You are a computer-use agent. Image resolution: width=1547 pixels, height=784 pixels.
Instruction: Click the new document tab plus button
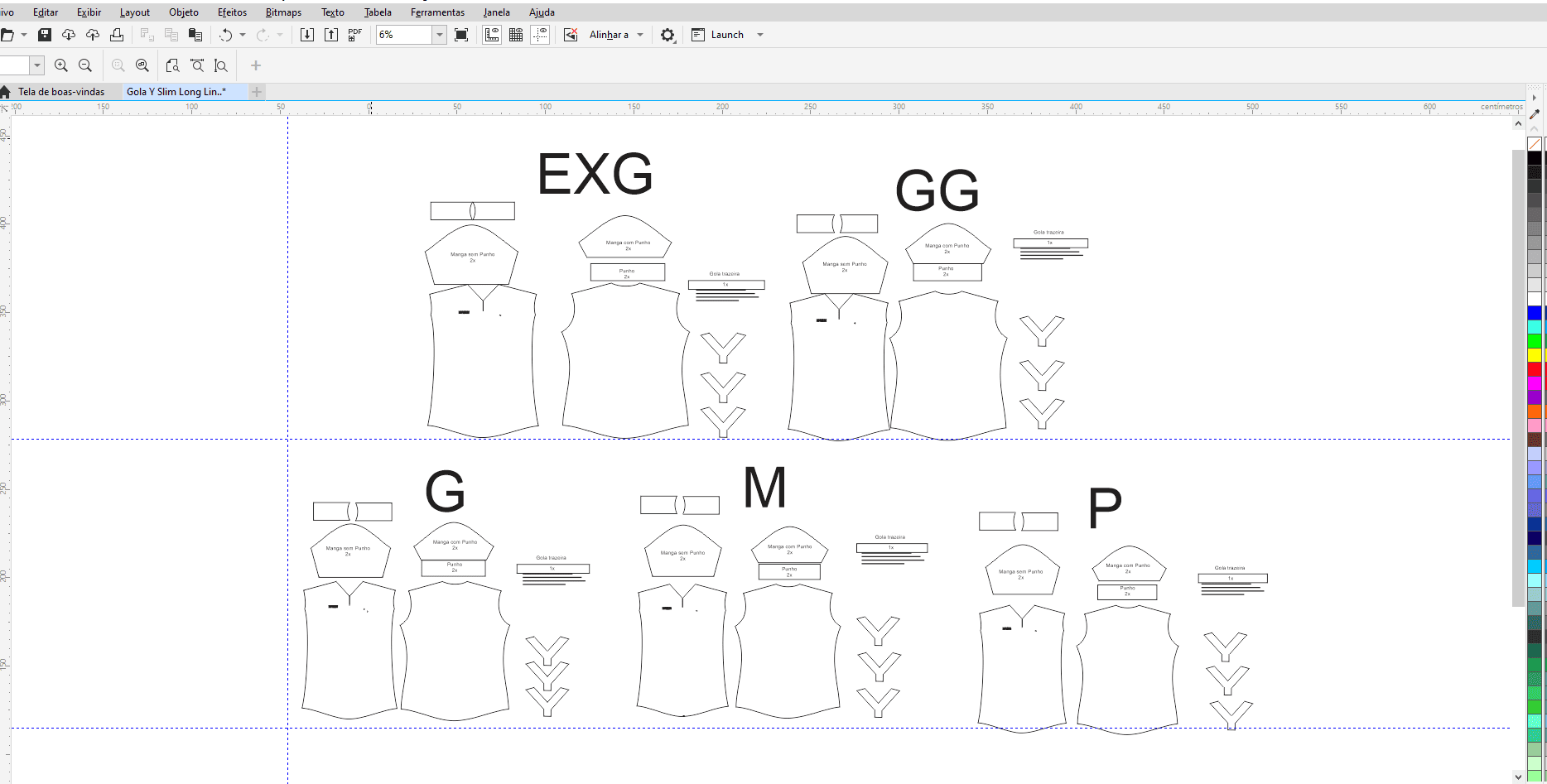[257, 92]
